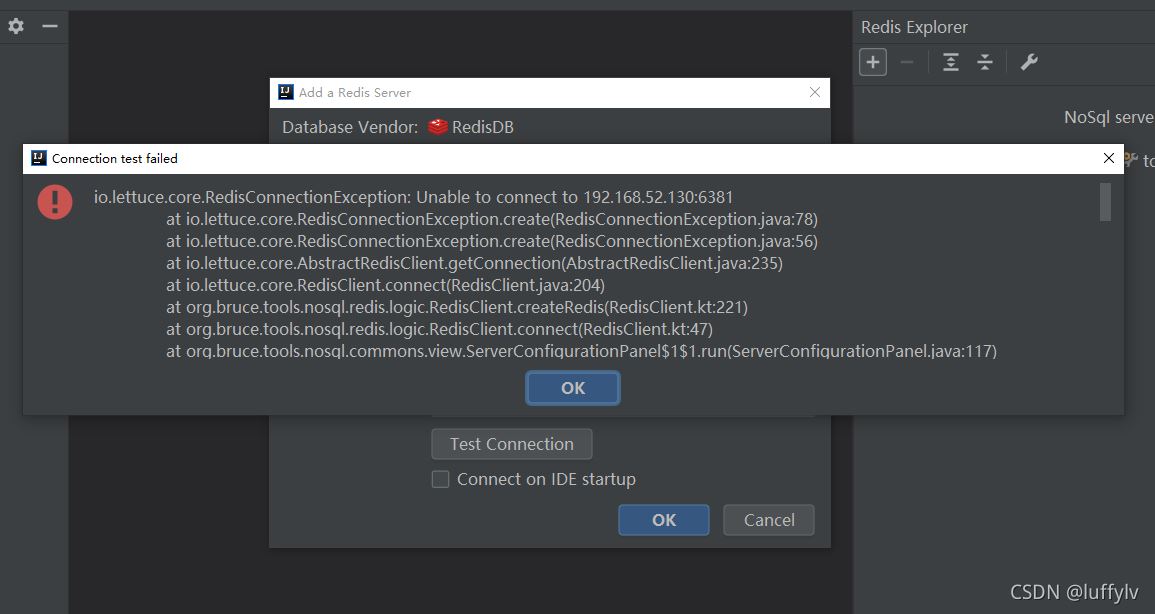Open the gear options in left panel
Screen dimensions: 1155x614
pyautogui.click(x=16, y=26)
